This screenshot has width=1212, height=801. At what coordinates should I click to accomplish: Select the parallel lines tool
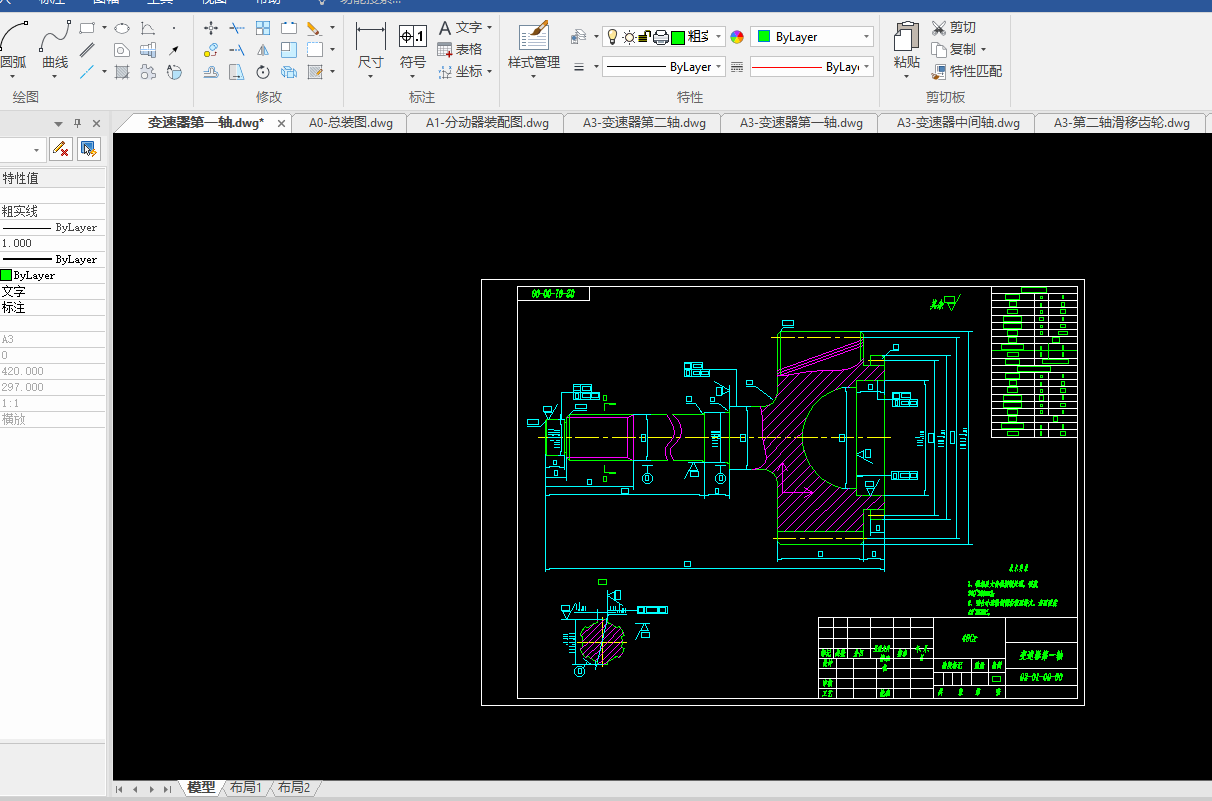[x=87, y=50]
